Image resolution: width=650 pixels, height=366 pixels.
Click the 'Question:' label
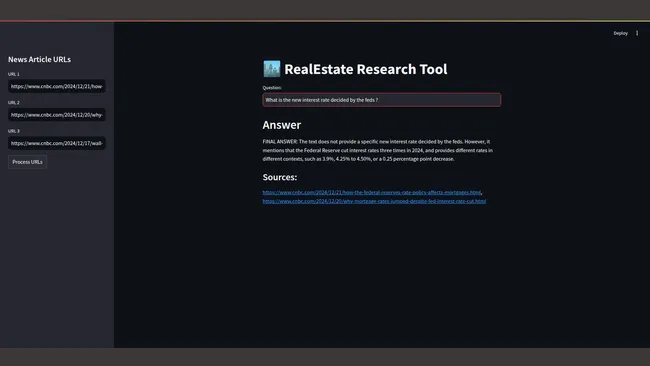click(x=272, y=87)
